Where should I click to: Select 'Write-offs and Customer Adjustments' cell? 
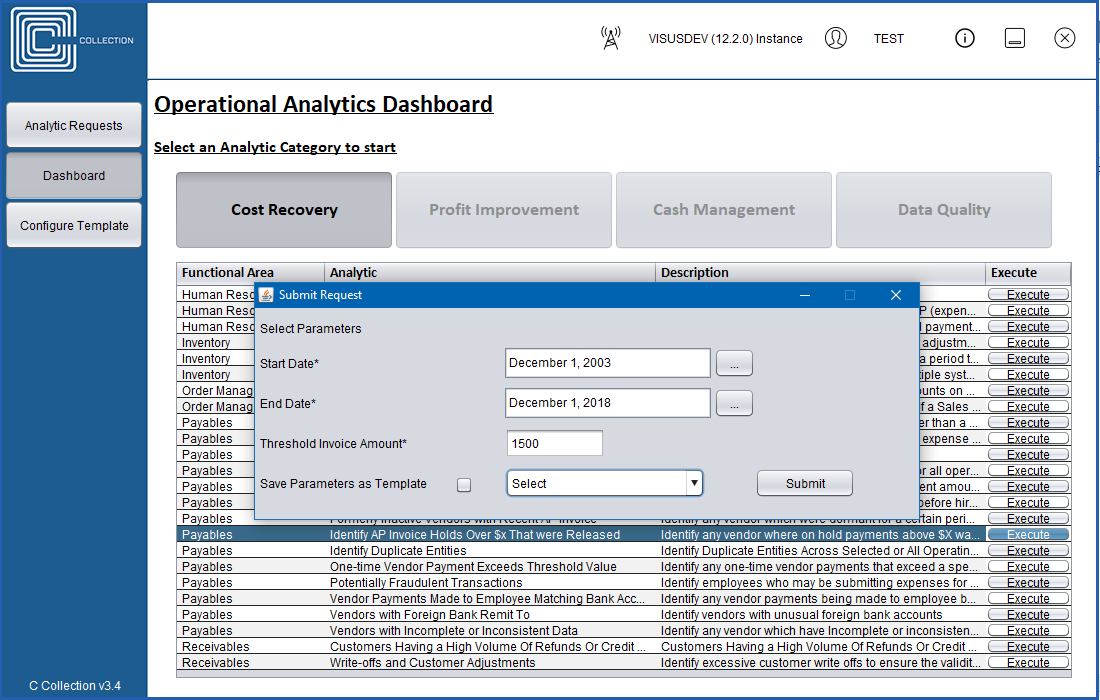point(490,663)
